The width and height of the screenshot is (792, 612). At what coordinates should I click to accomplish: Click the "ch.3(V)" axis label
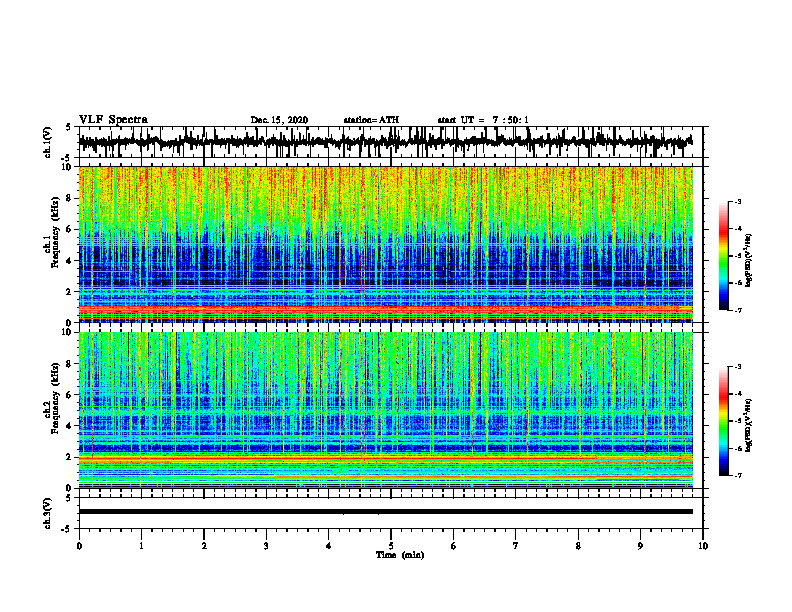pos(49,513)
